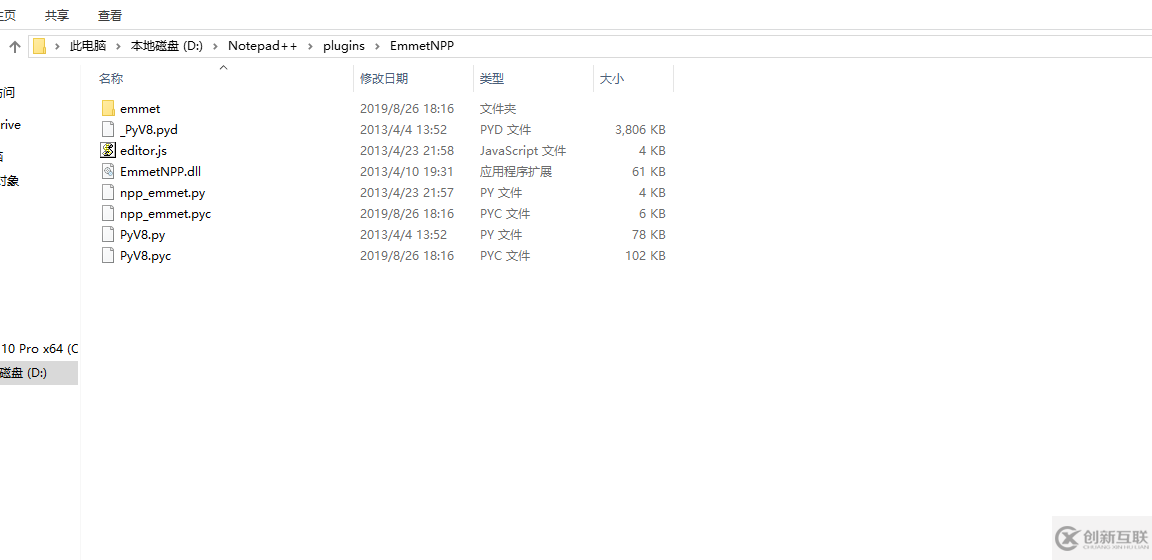Viewport: 1152px width, 560px height.
Task: Click the address bar folder icon
Action: click(40, 46)
